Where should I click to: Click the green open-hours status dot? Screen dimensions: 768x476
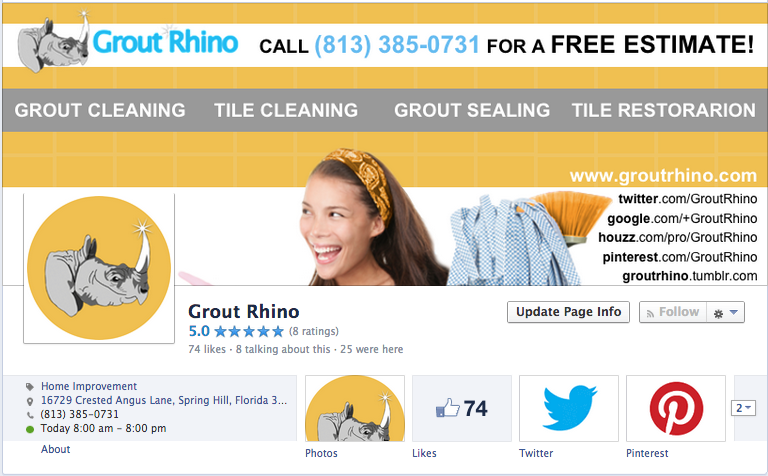(30, 429)
